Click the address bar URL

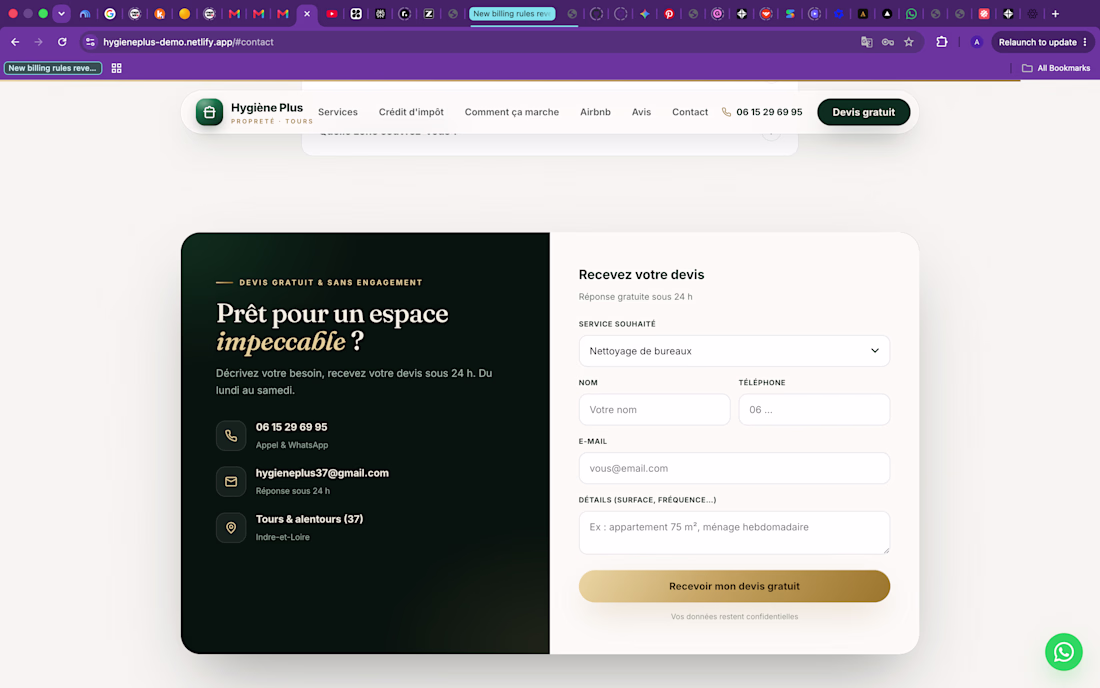coord(188,42)
